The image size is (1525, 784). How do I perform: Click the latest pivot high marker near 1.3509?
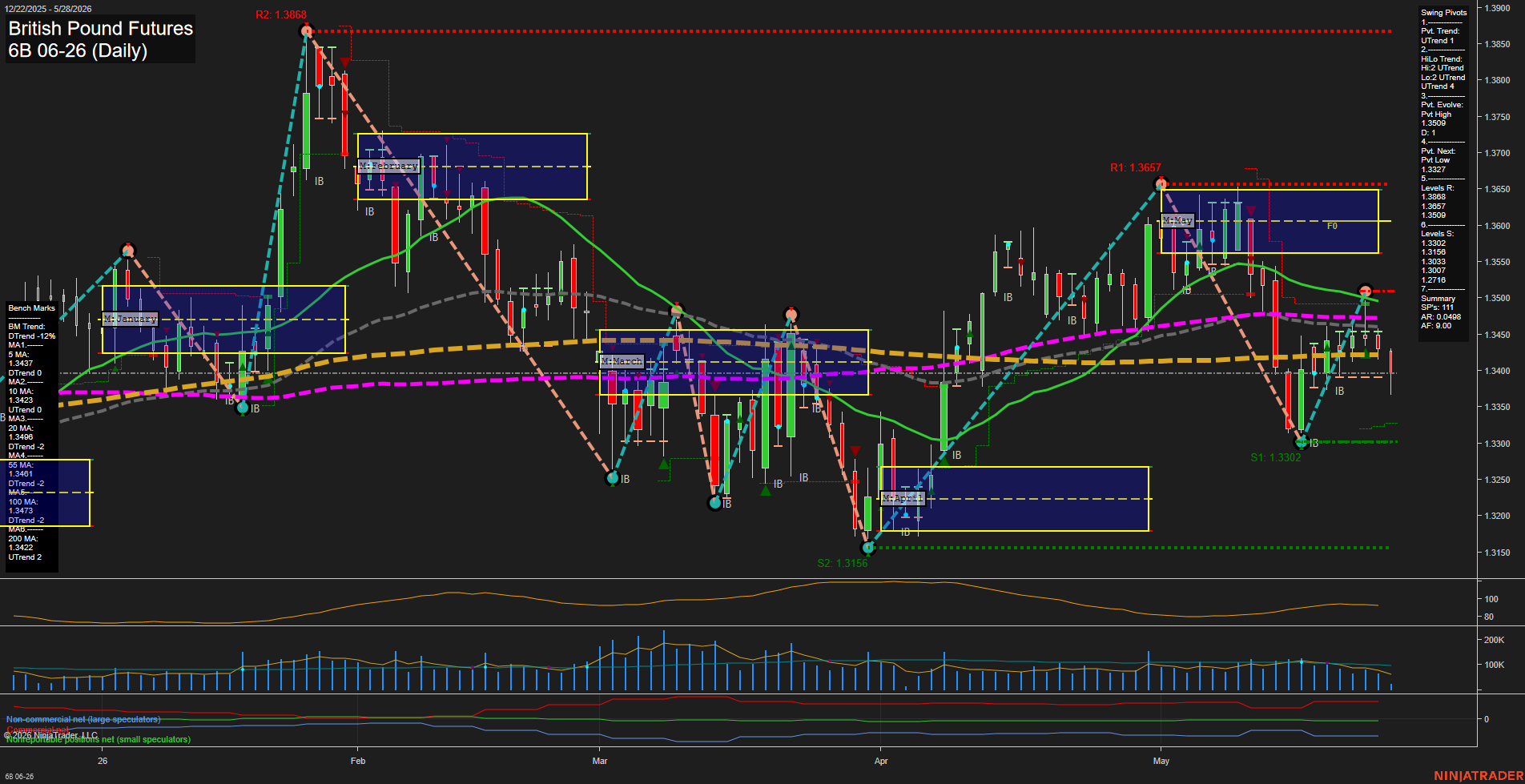[x=1366, y=291]
